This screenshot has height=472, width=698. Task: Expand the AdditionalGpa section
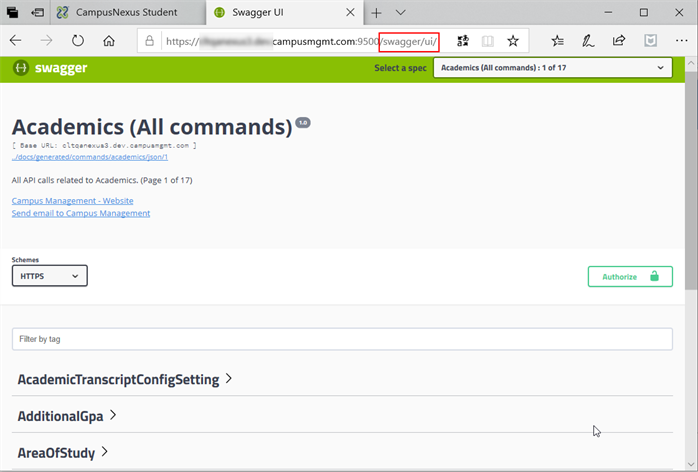point(342,416)
